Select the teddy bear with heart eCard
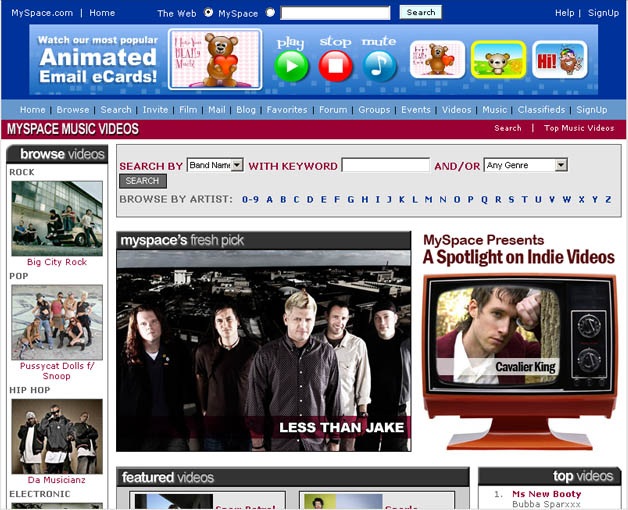 point(228,59)
